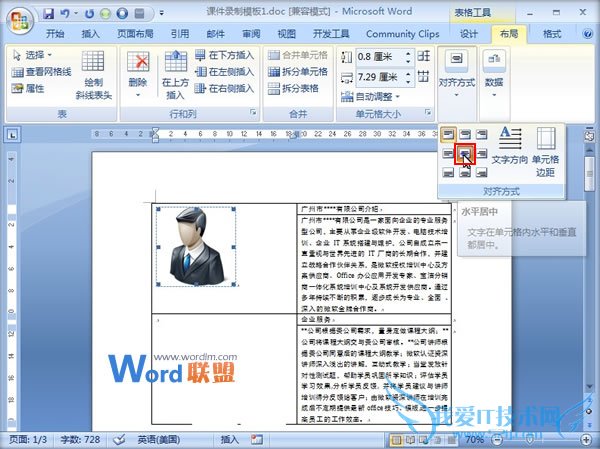Decrease the column width with down spinner
The height and width of the screenshot is (449, 600).
(409, 82)
